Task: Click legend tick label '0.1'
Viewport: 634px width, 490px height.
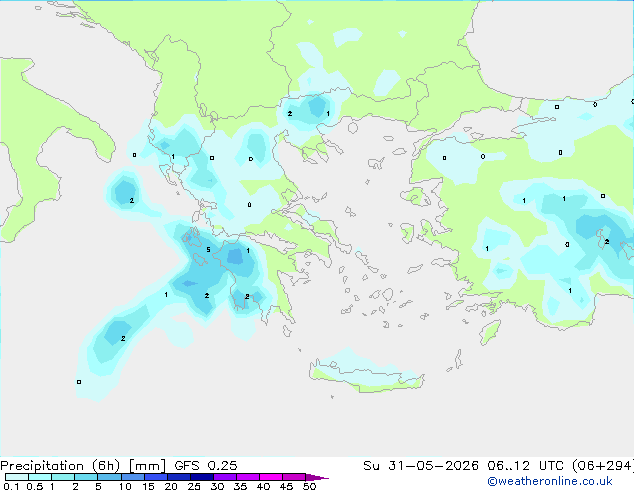Action: (11, 486)
